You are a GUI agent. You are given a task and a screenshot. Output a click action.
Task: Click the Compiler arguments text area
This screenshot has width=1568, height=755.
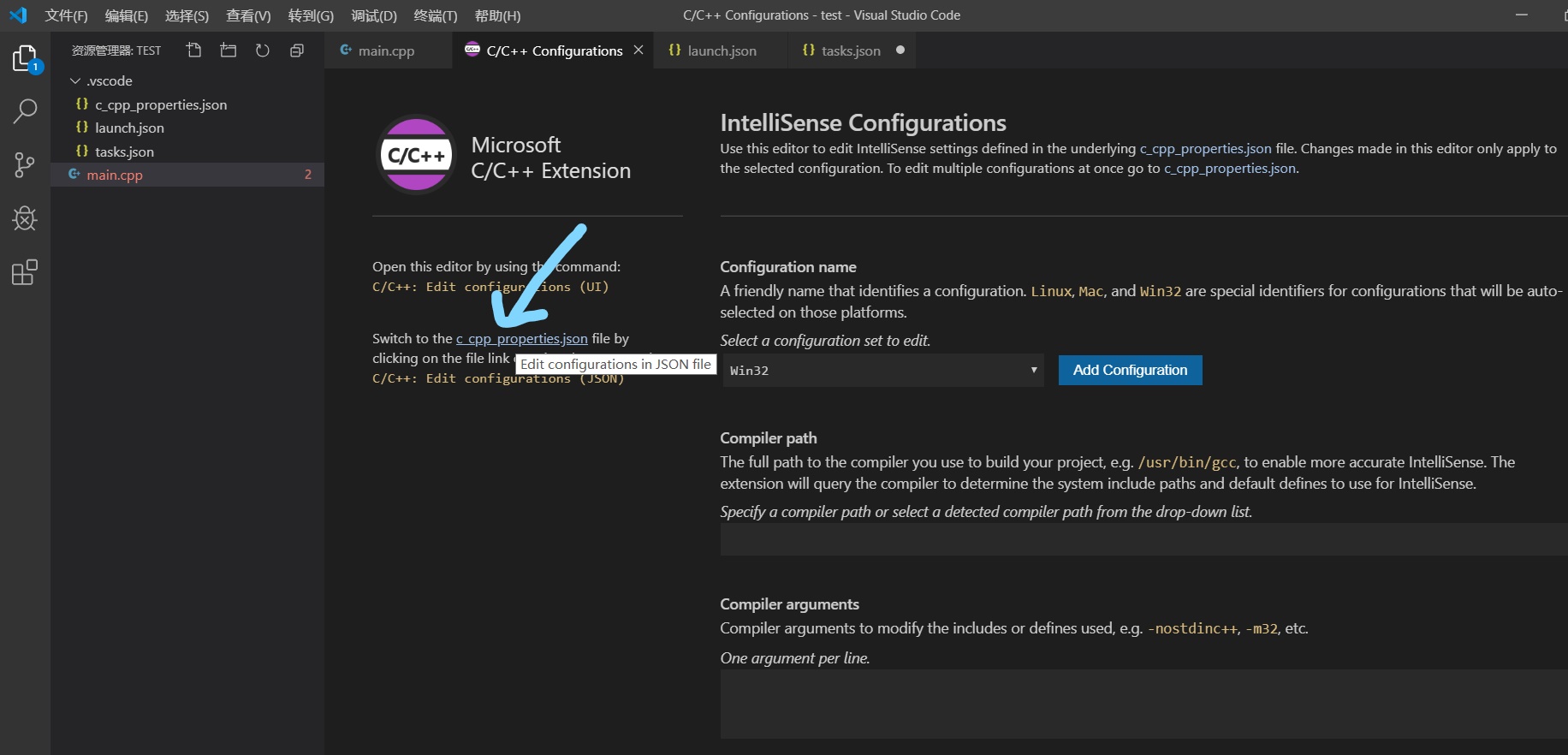[1143, 704]
